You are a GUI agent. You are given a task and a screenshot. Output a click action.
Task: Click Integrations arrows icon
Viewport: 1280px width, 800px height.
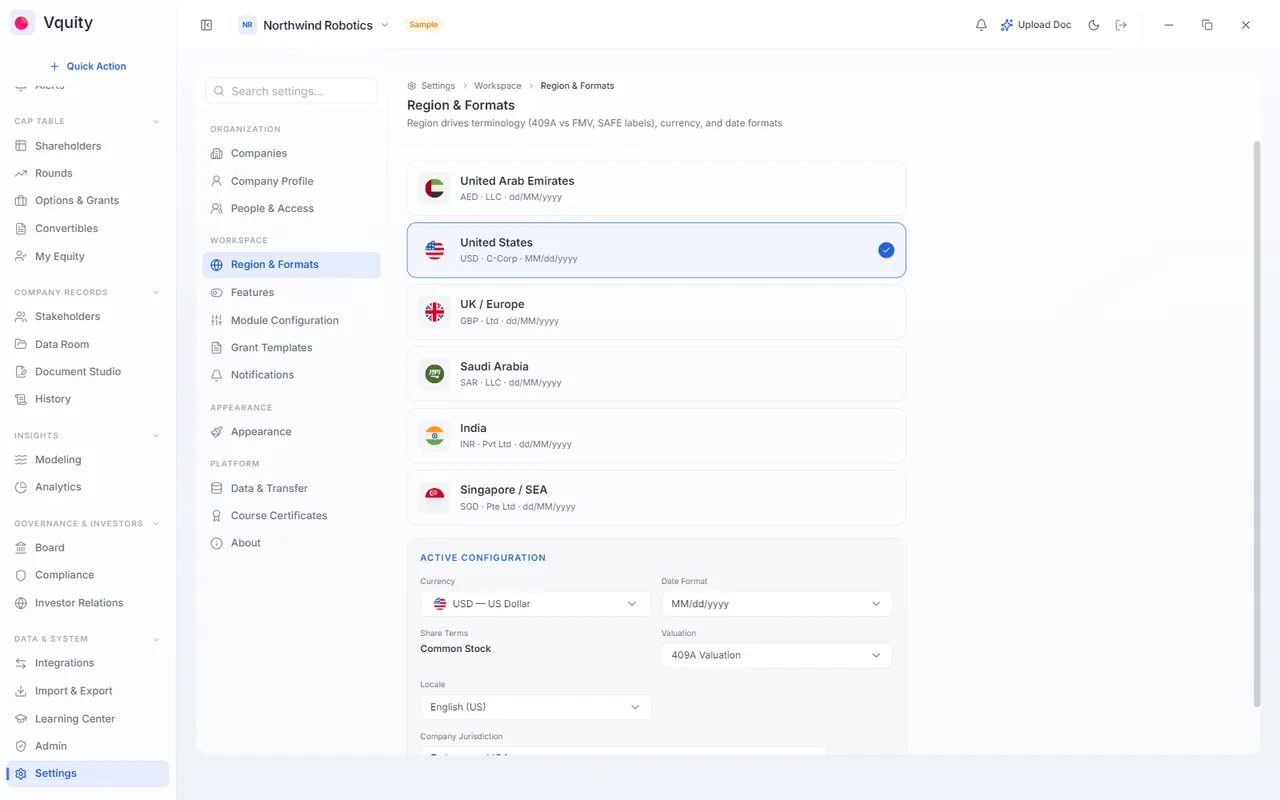pos(21,663)
